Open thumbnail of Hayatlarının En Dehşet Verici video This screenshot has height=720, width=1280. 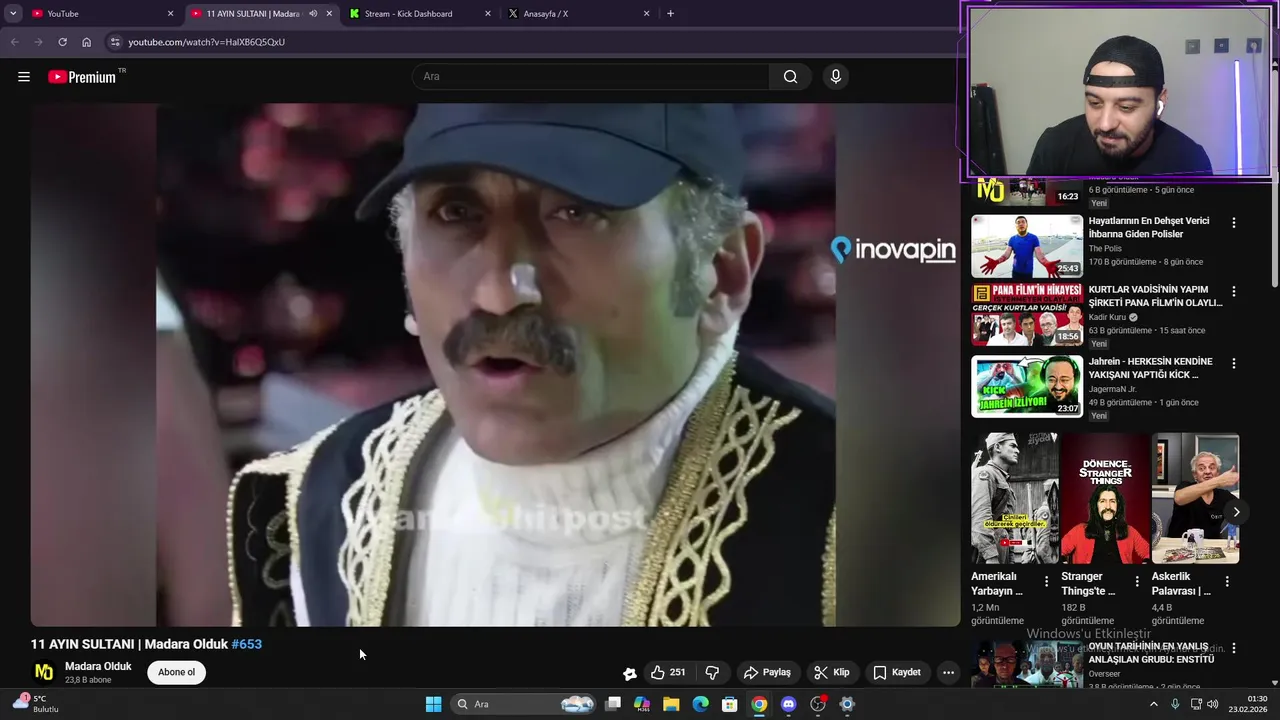(x=1027, y=246)
